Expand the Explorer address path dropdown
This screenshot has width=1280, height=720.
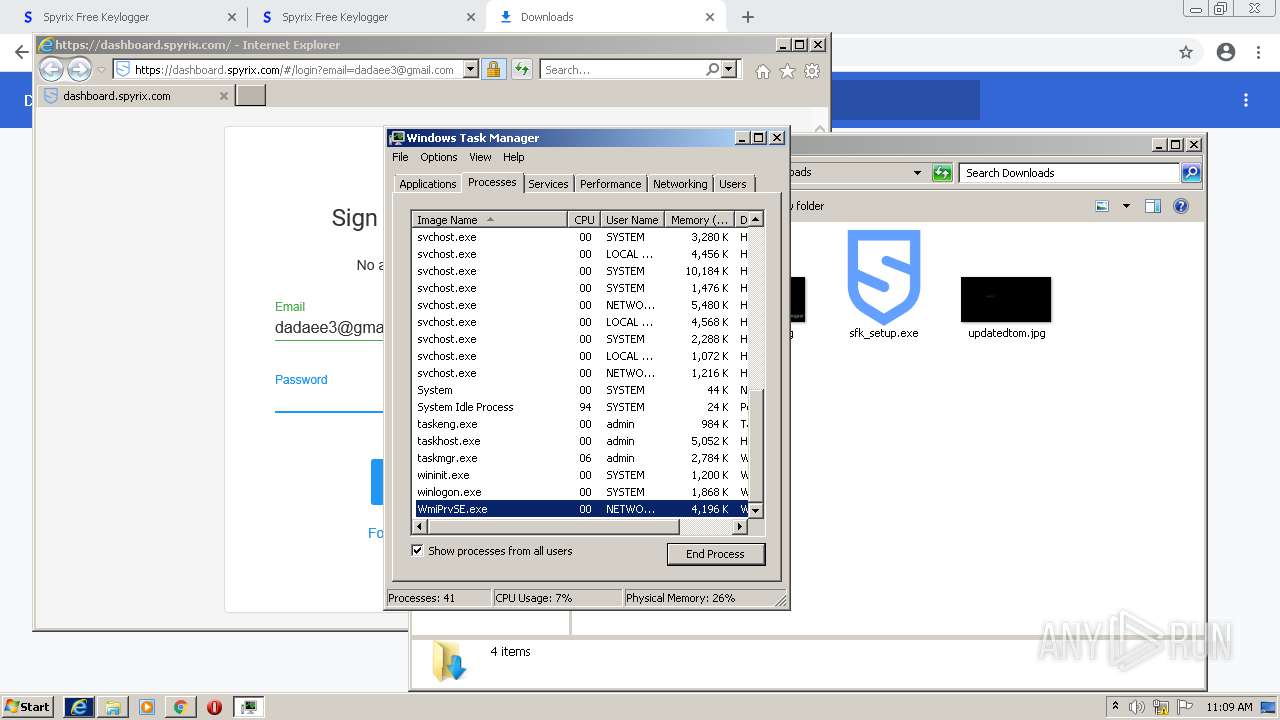tap(917, 173)
